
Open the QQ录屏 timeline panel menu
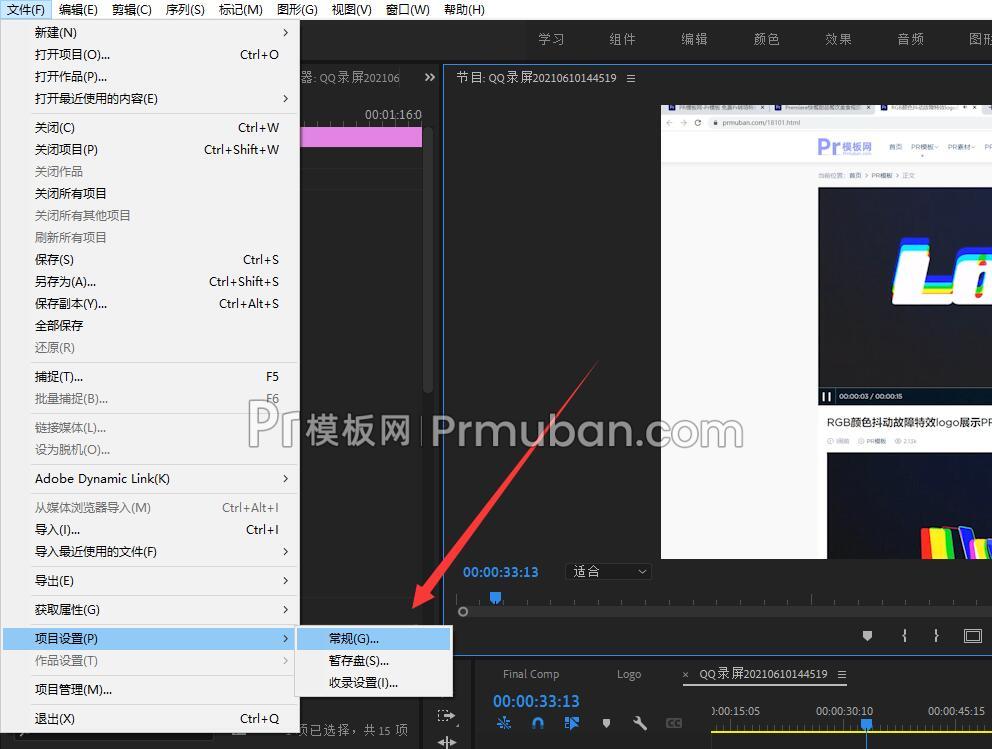845,674
